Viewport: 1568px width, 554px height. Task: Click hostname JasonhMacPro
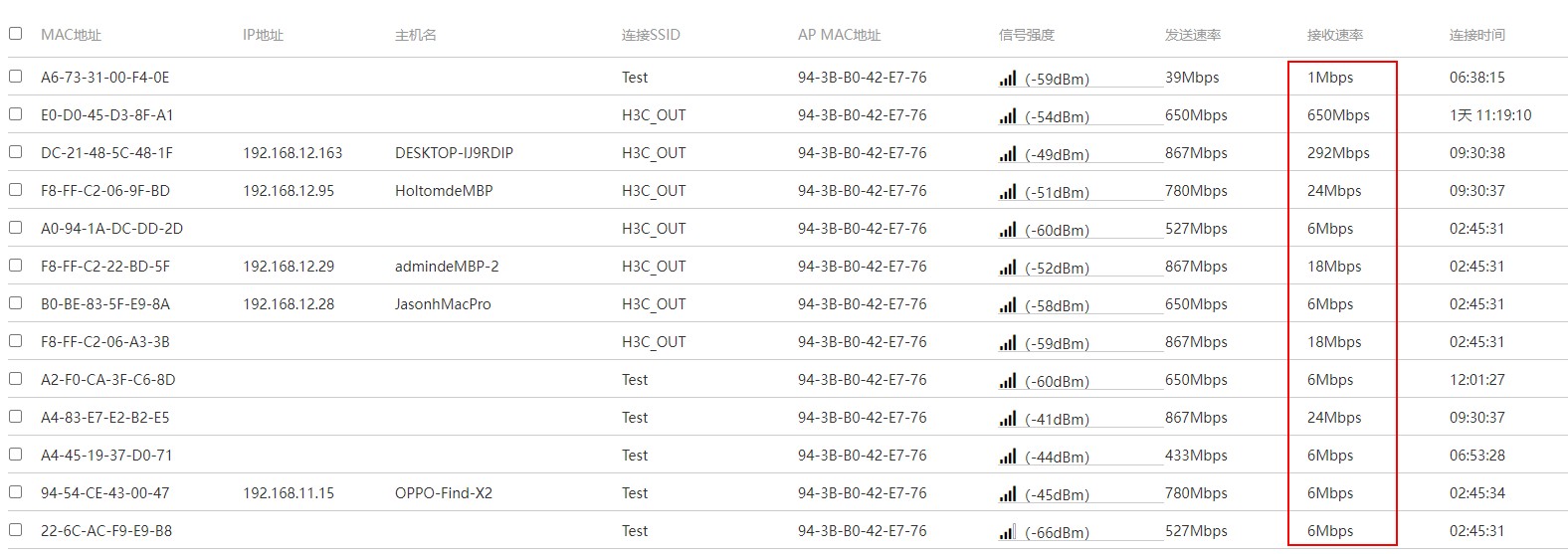[443, 304]
